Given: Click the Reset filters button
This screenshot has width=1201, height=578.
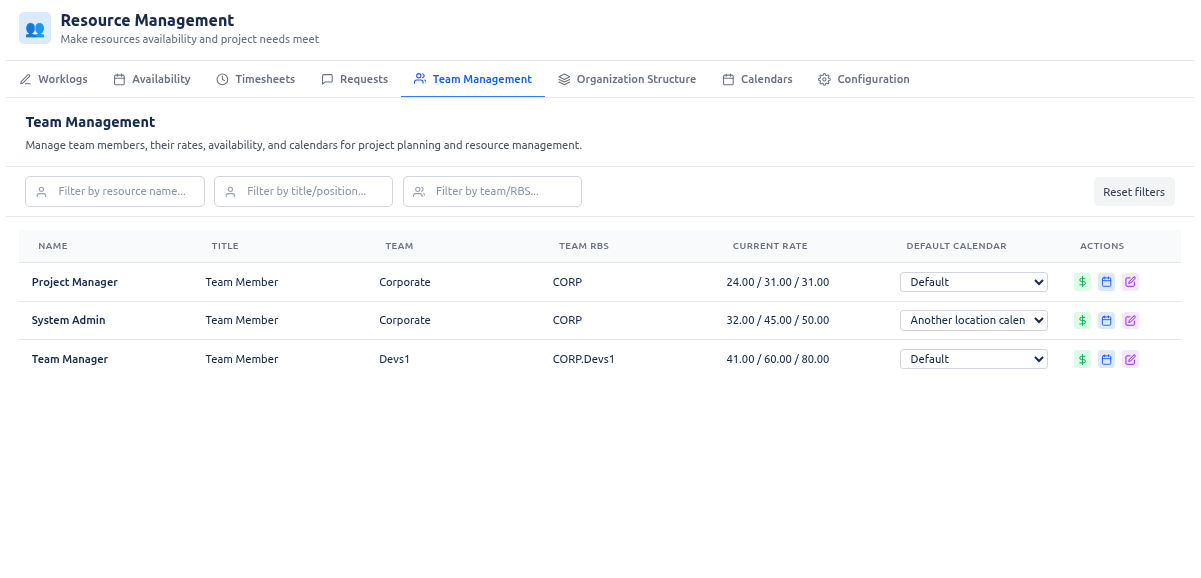Looking at the screenshot, I should click(x=1134, y=191).
